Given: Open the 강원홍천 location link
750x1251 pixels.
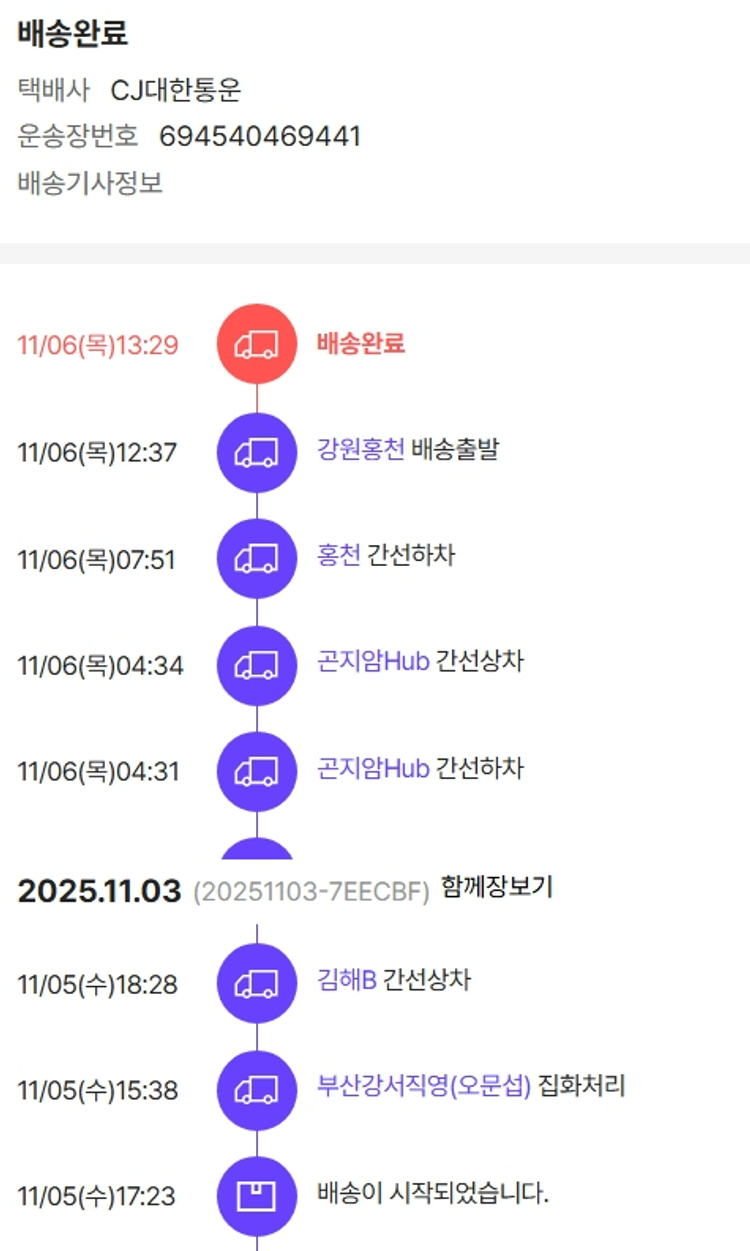Looking at the screenshot, I should click(x=361, y=450).
